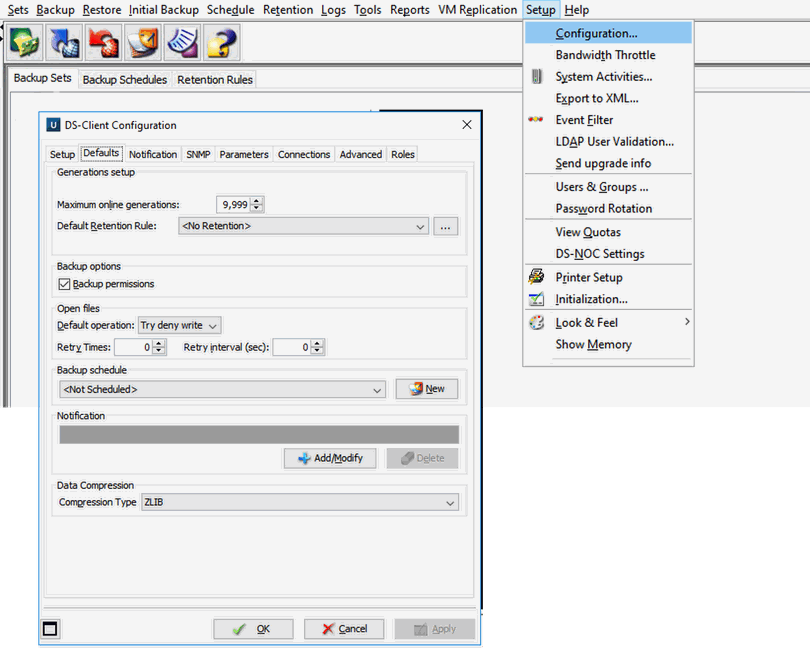The width and height of the screenshot is (810, 648).
Task: Click the OK button
Action: click(x=253, y=629)
